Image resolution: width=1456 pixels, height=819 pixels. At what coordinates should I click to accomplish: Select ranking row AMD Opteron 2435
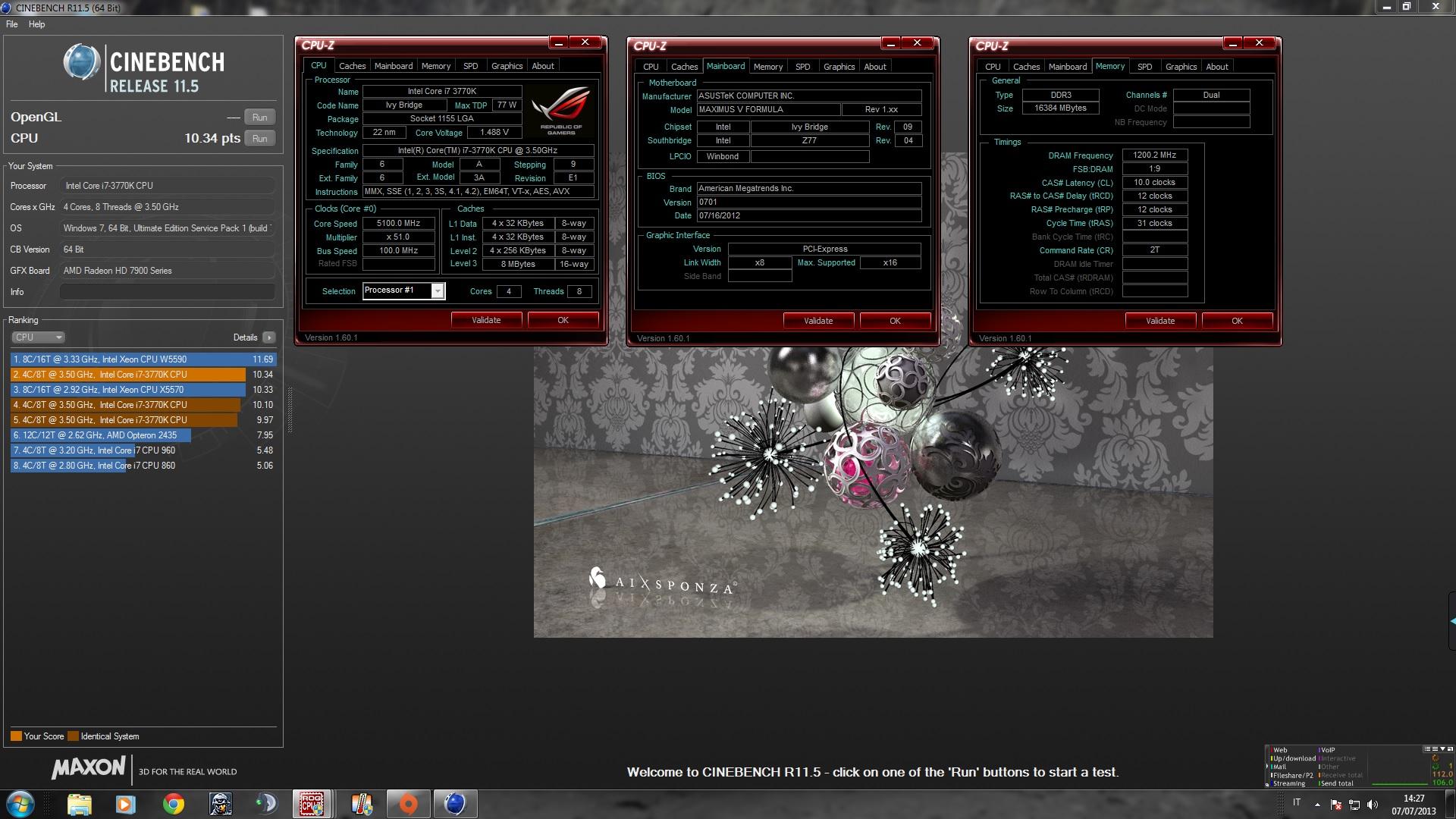tap(143, 435)
